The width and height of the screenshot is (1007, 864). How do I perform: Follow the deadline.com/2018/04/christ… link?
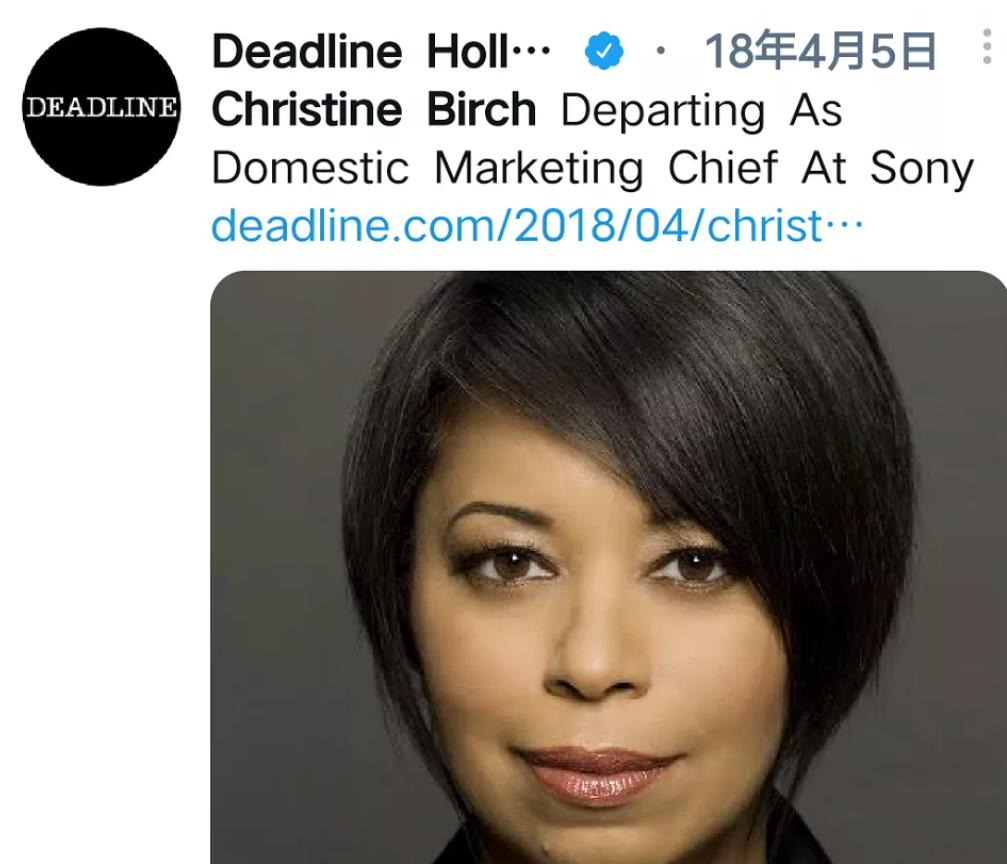pos(538,225)
